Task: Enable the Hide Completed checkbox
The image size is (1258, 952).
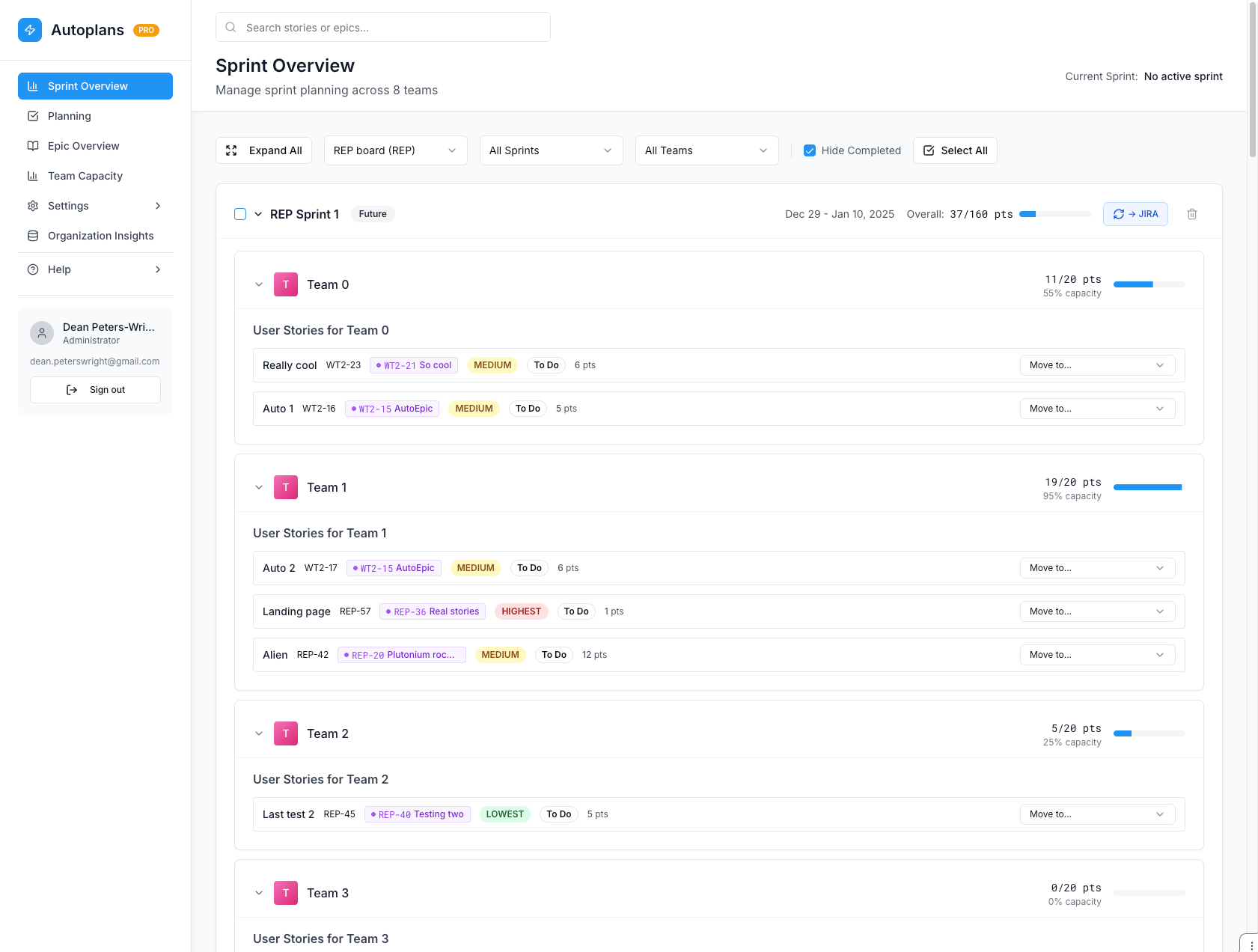Action: coord(810,150)
